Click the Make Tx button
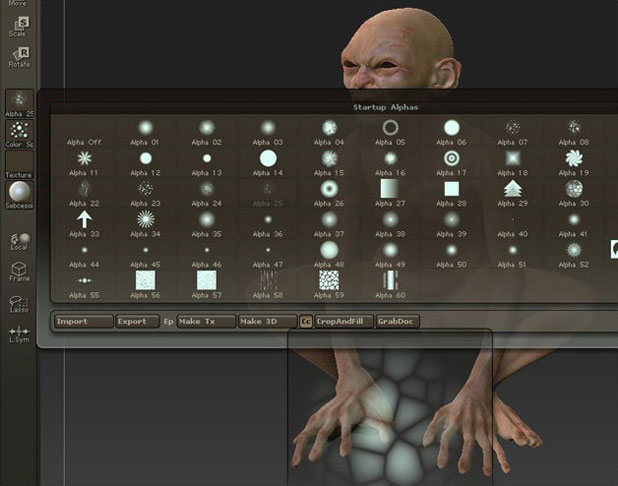 pos(206,322)
